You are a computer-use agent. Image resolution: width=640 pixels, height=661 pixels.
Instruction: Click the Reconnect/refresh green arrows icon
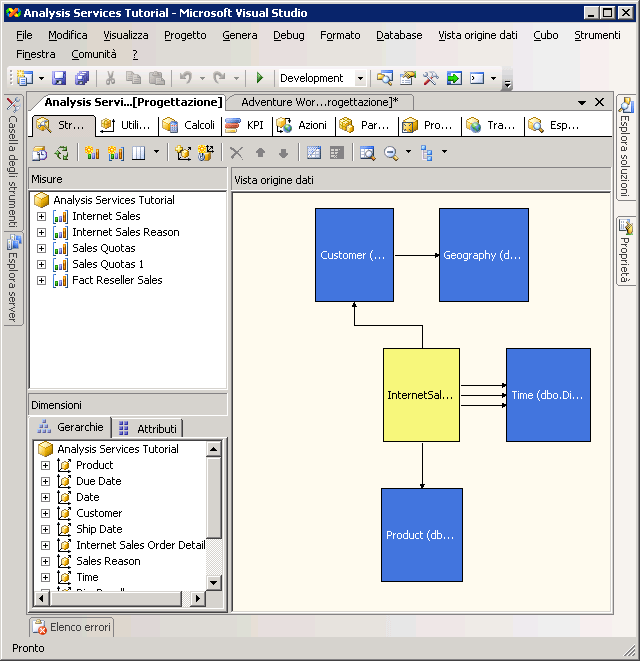pyautogui.click(x=62, y=153)
